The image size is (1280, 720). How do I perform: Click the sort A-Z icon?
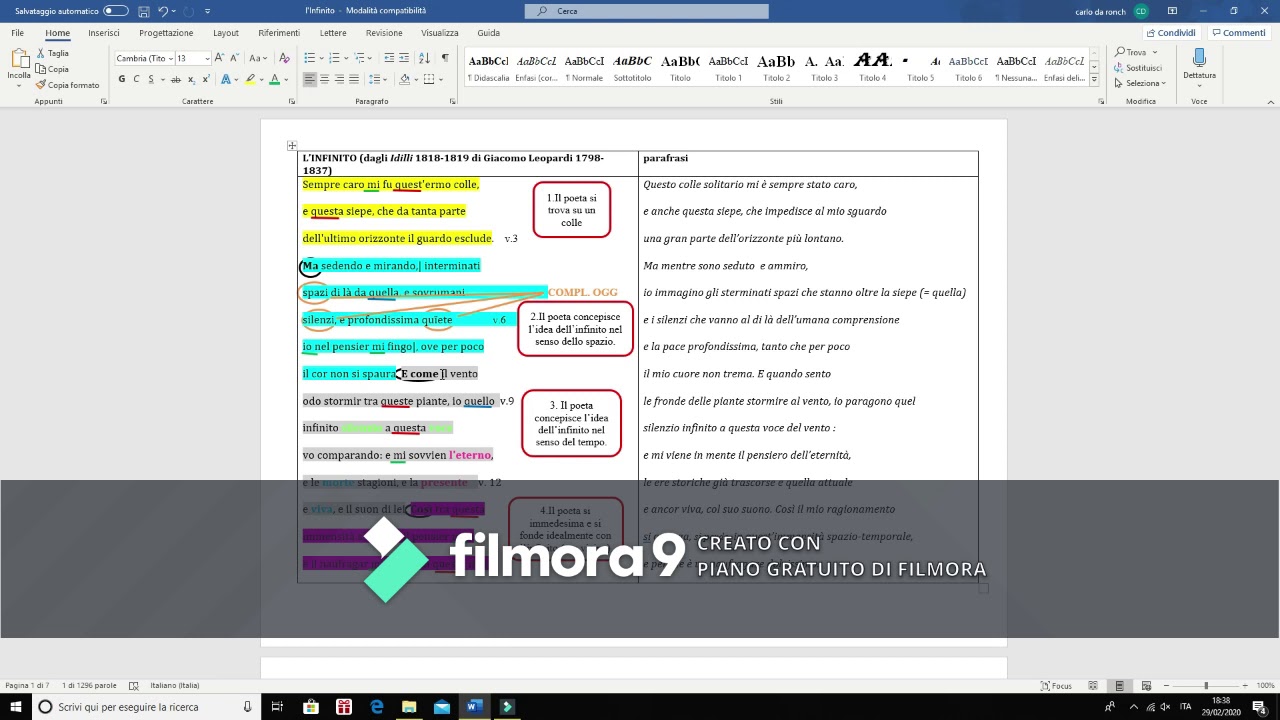click(424, 58)
